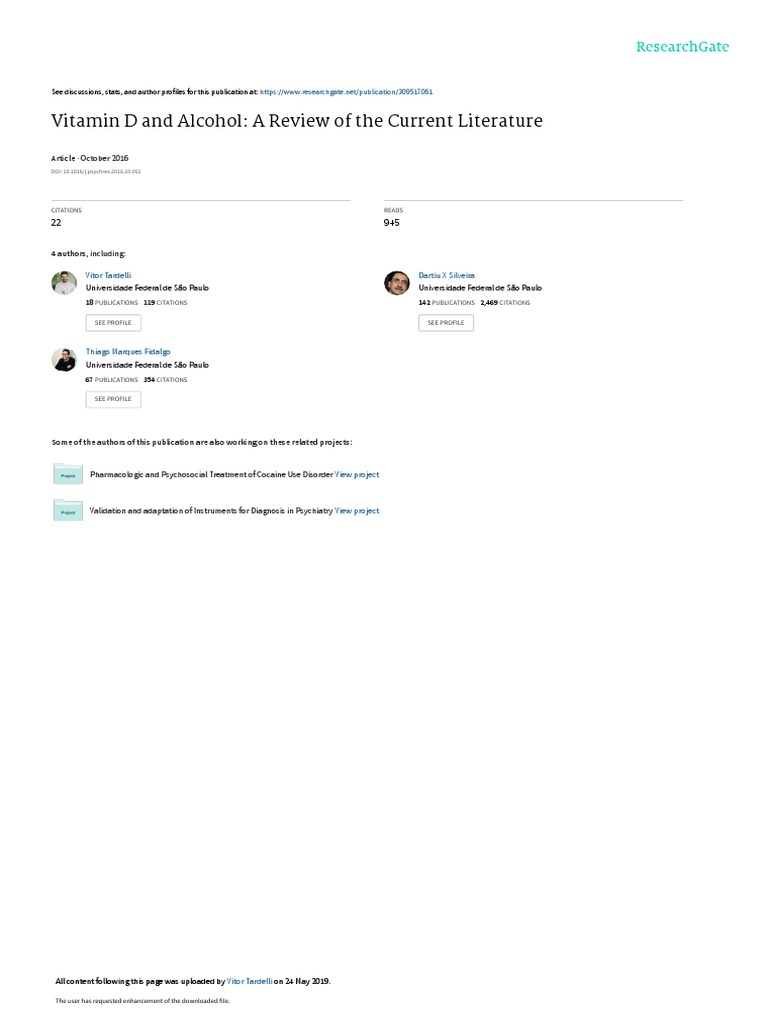The width and height of the screenshot is (768, 1024).
Task: Click the article title Vitamin D and Alcohol
Action: coord(297,121)
